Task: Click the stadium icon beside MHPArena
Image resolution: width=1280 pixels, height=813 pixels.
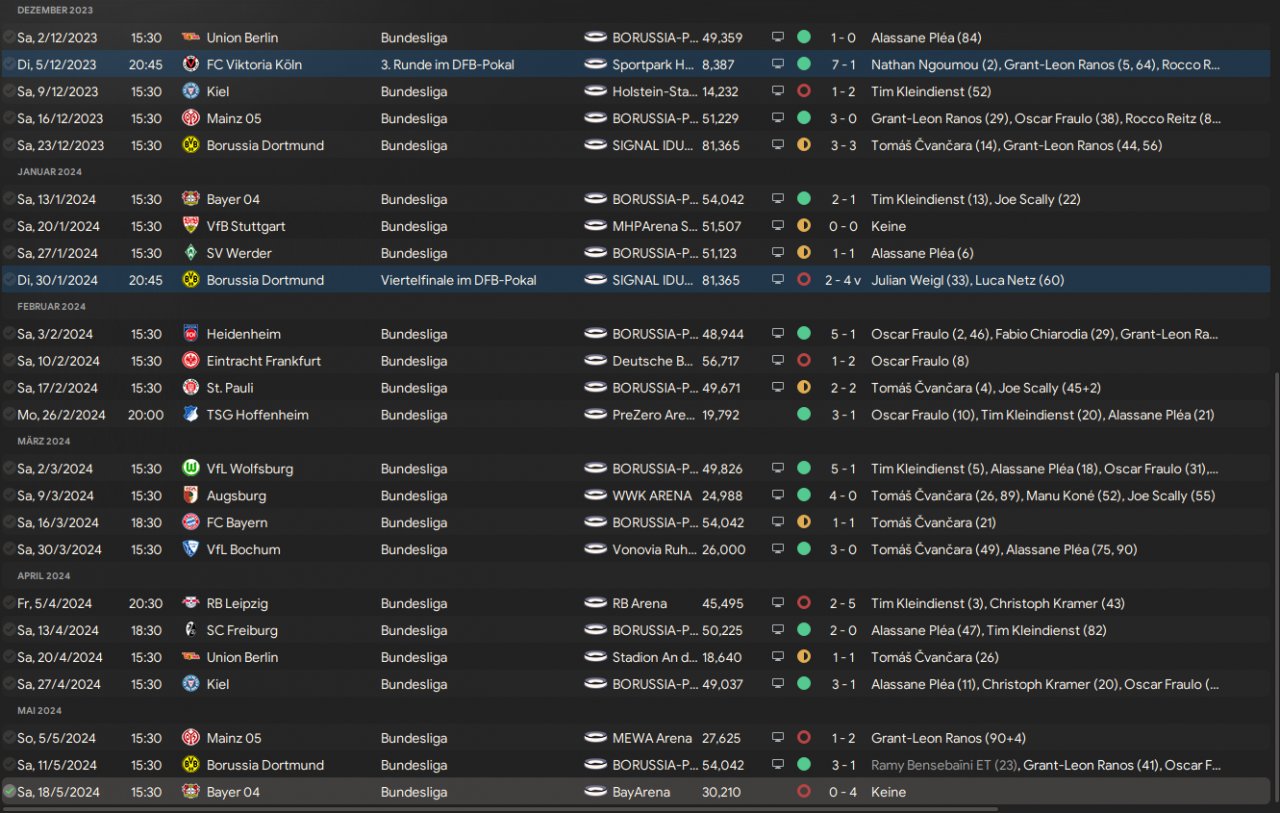Action: coord(595,227)
